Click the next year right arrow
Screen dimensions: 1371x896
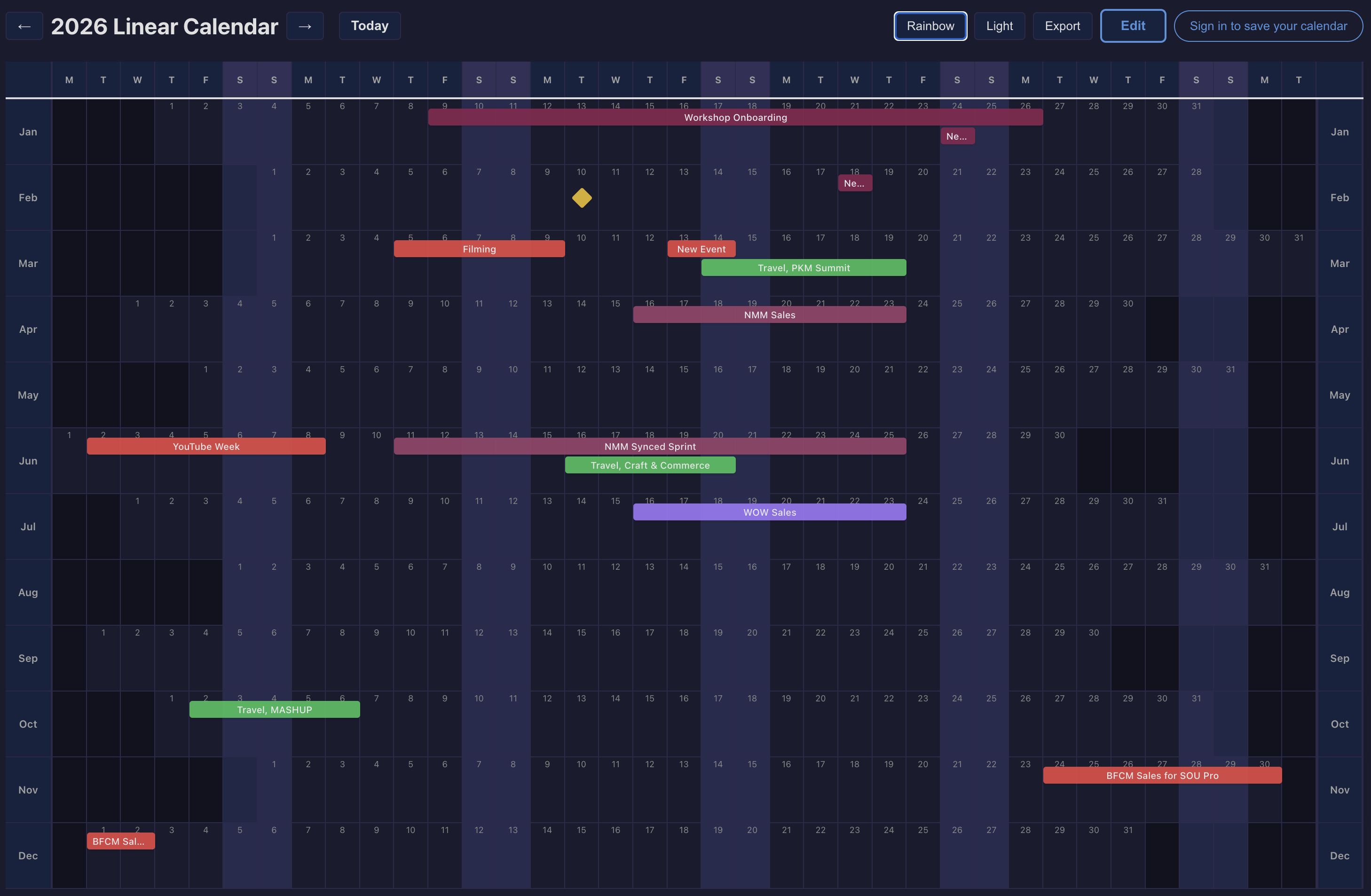305,26
